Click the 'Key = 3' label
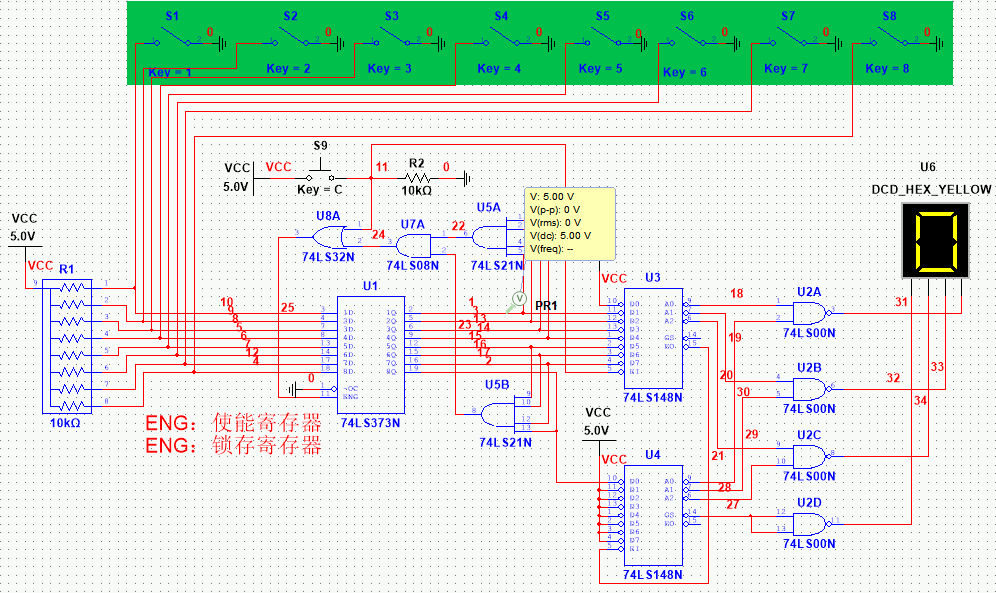 point(389,69)
